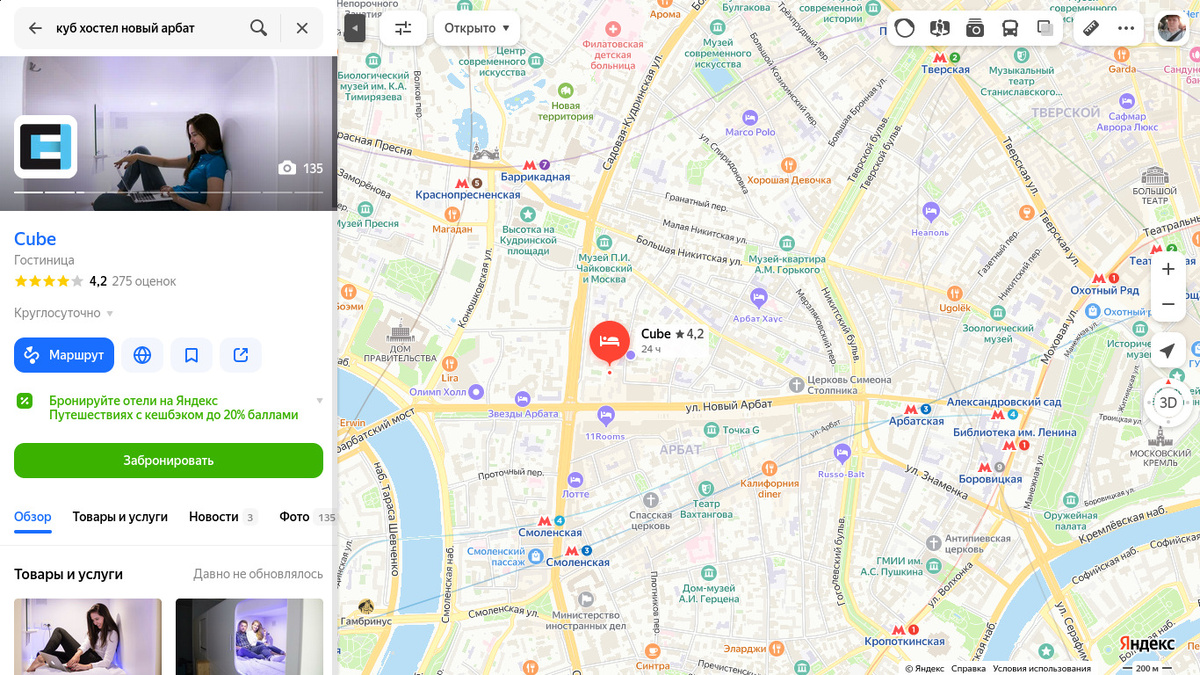1200x675 pixels.
Task: Click the '© Яндекс' copyright link
Action: 924,668
